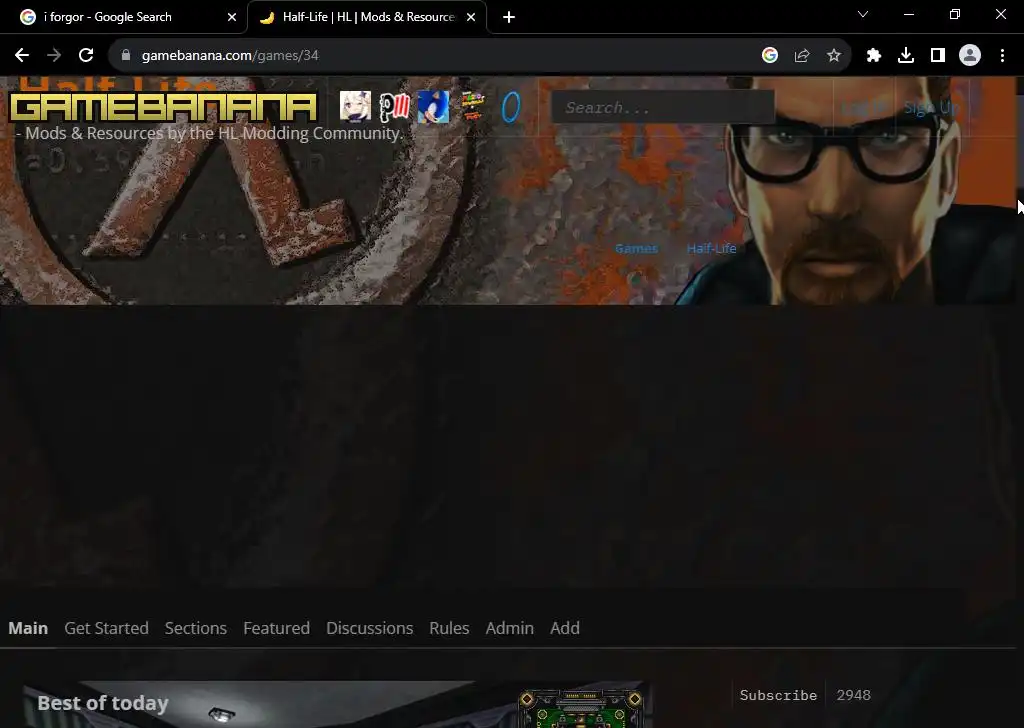This screenshot has width=1024, height=728.
Task: Minimize the browser window
Action: (908, 14)
